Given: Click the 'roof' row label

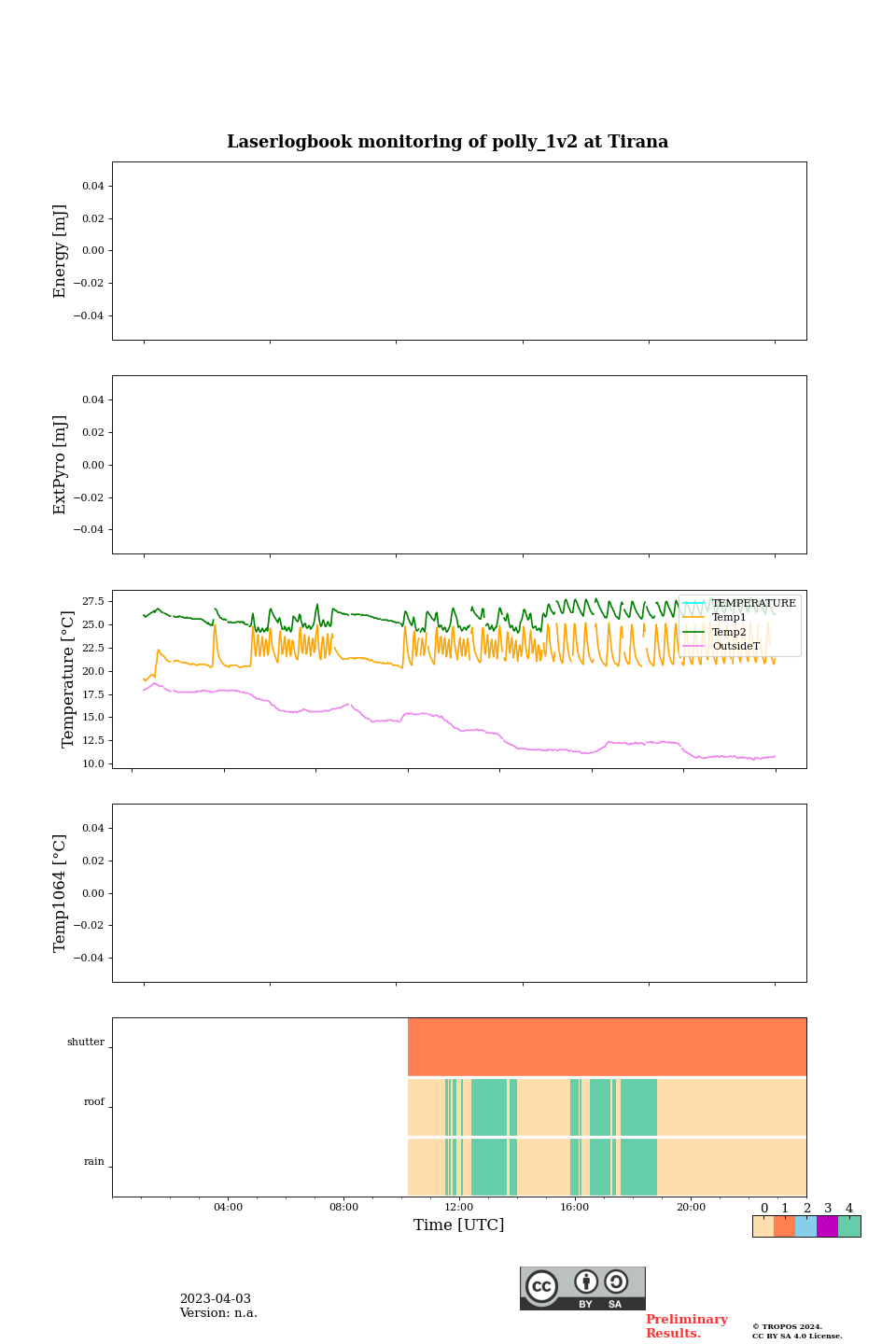Looking at the screenshot, I should (94, 1102).
